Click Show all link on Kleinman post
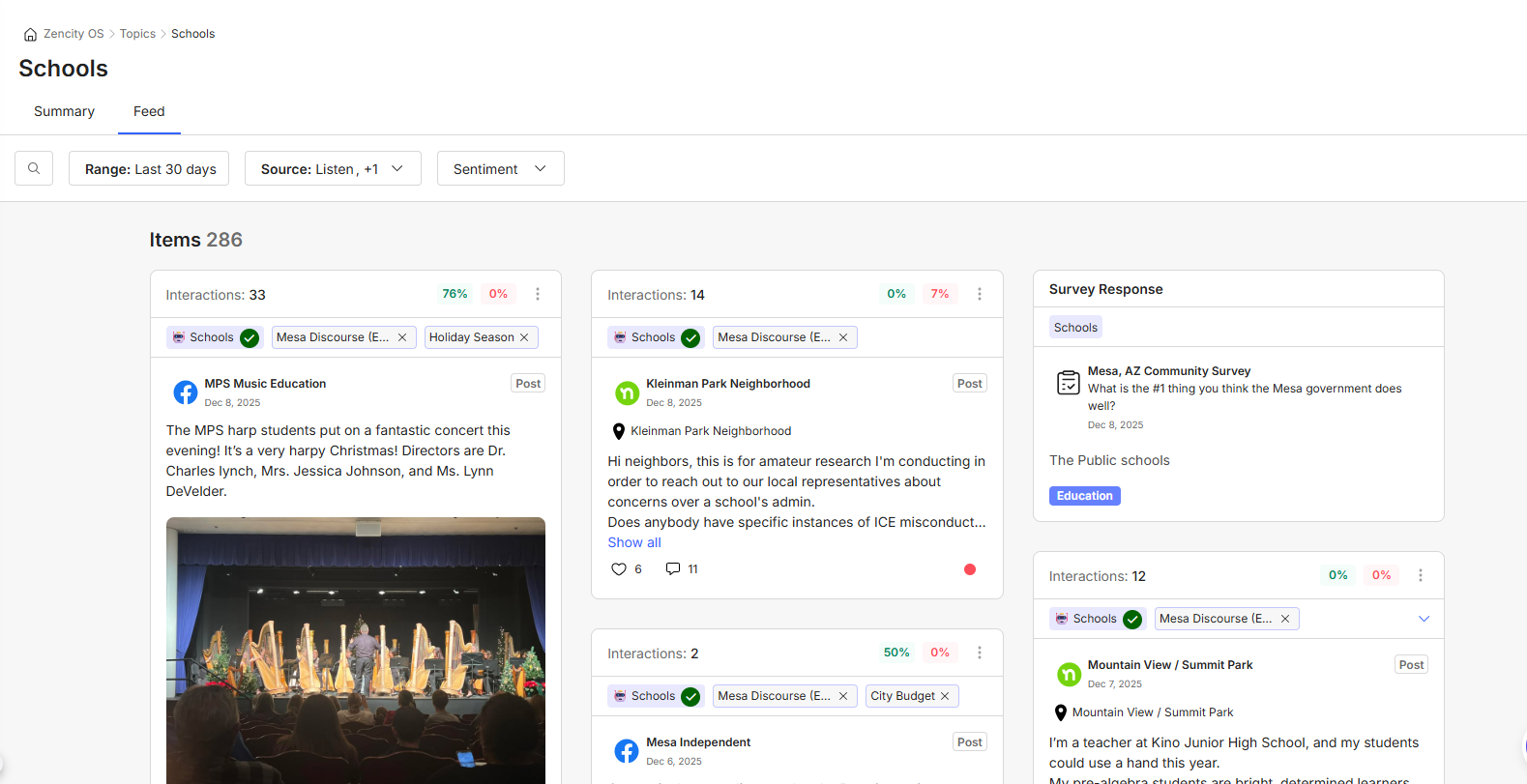Screen dimensions: 1527x784 click(x=634, y=542)
